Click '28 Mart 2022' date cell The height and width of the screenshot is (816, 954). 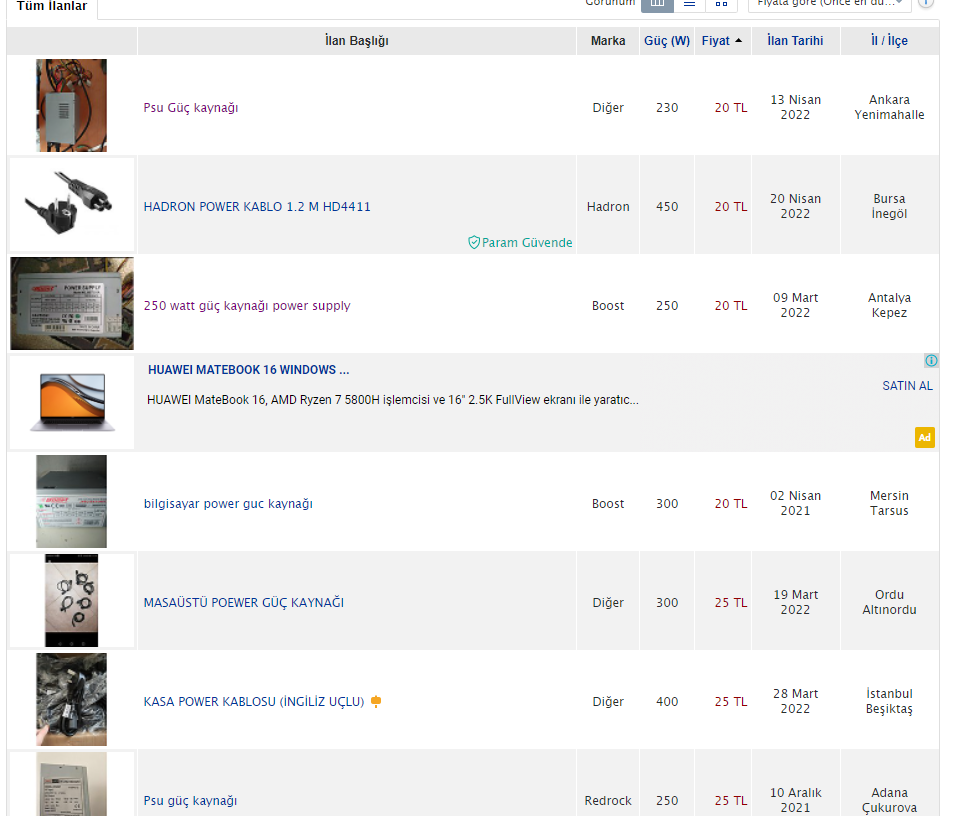point(795,701)
